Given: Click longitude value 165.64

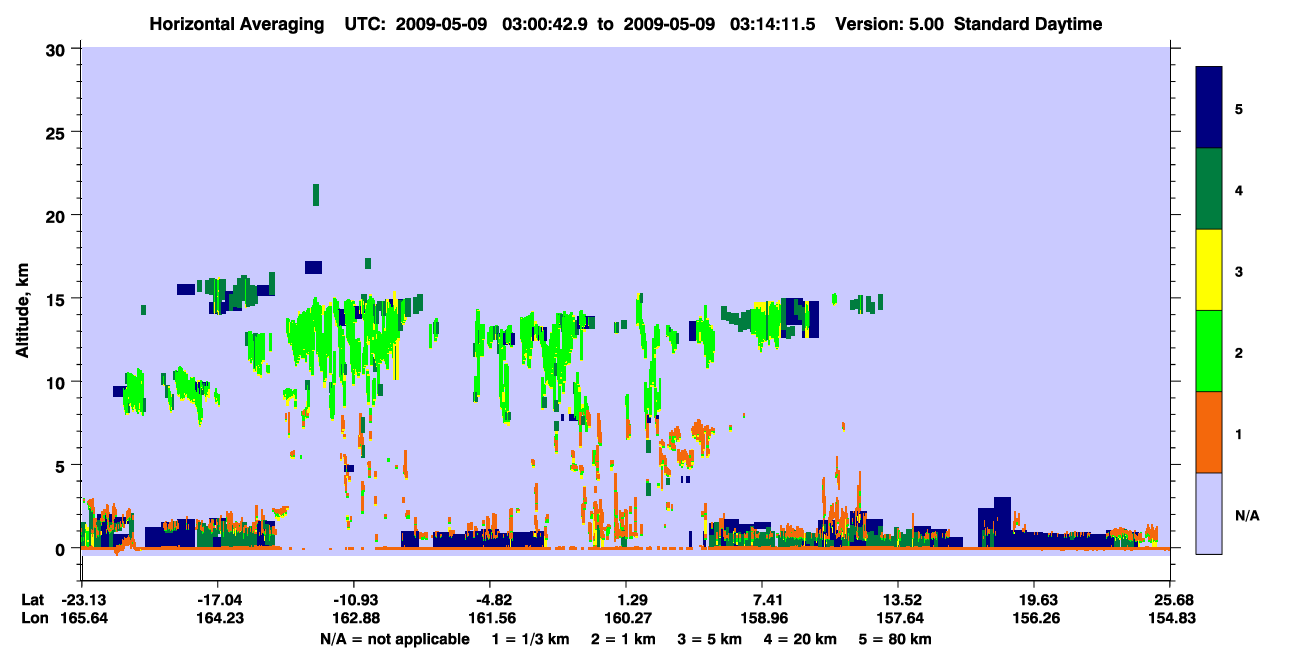Looking at the screenshot, I should [x=84, y=618].
